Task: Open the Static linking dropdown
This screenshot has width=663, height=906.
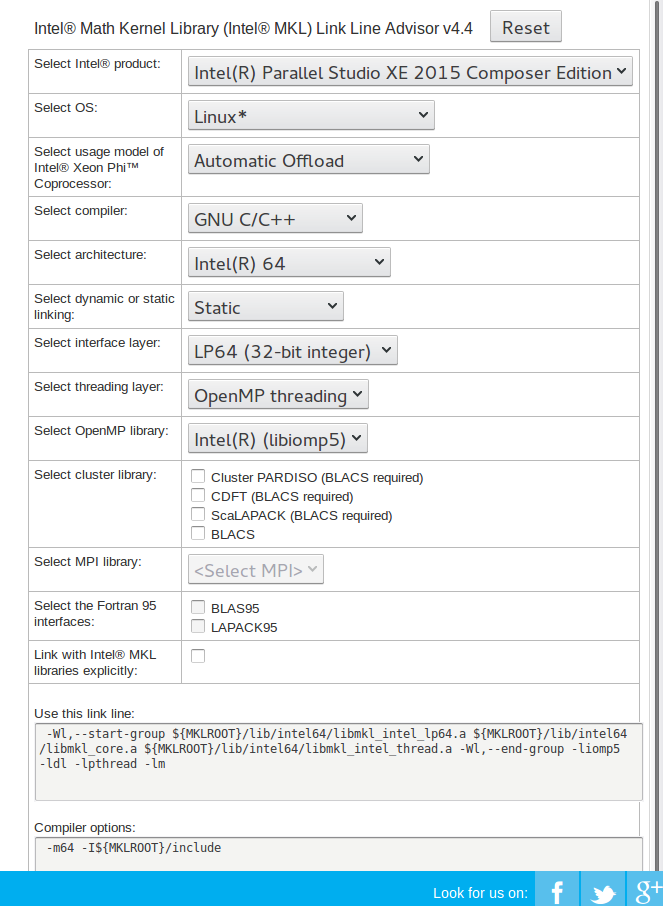Action: [x=265, y=306]
